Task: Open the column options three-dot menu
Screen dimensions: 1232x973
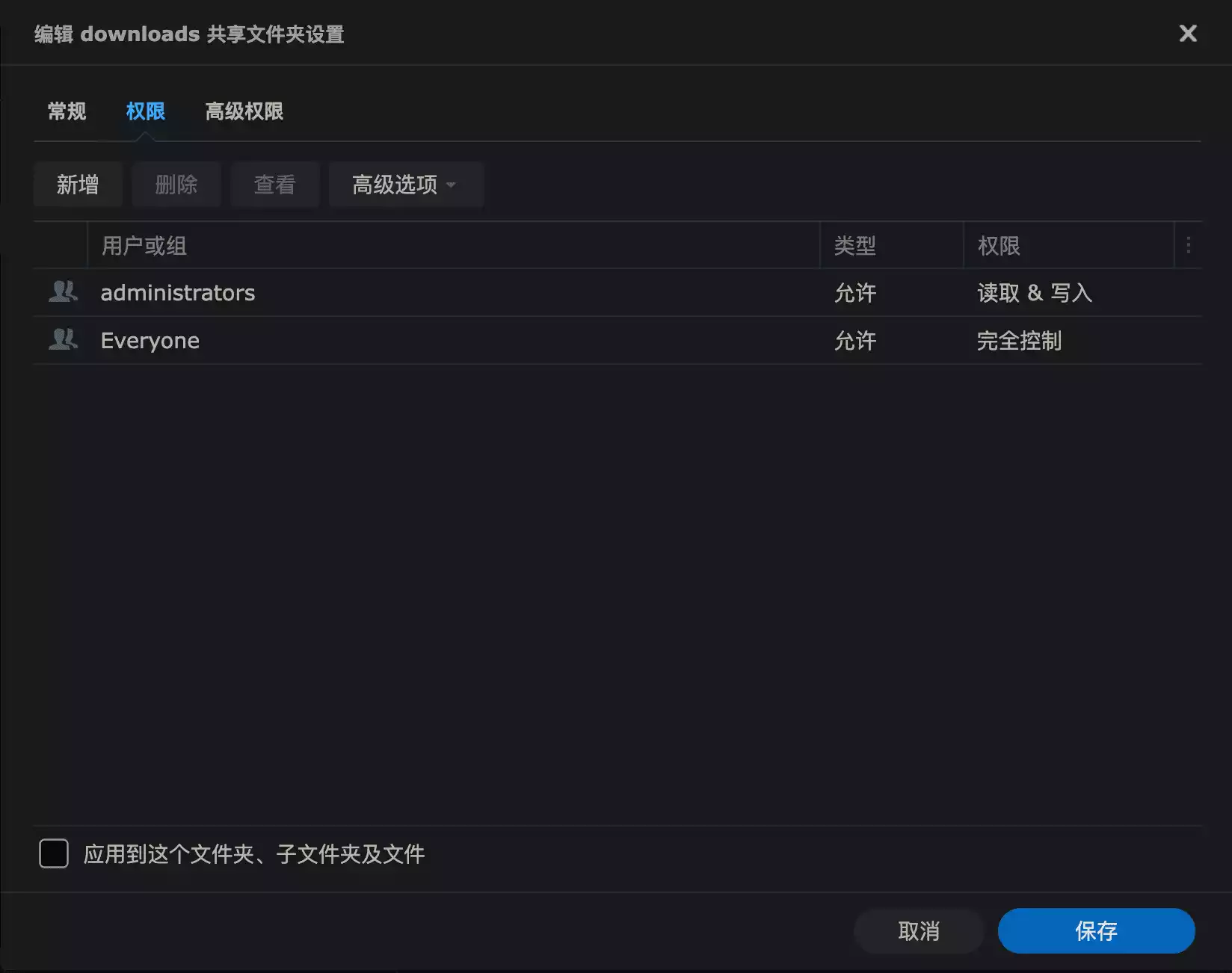Action: click(x=1188, y=245)
